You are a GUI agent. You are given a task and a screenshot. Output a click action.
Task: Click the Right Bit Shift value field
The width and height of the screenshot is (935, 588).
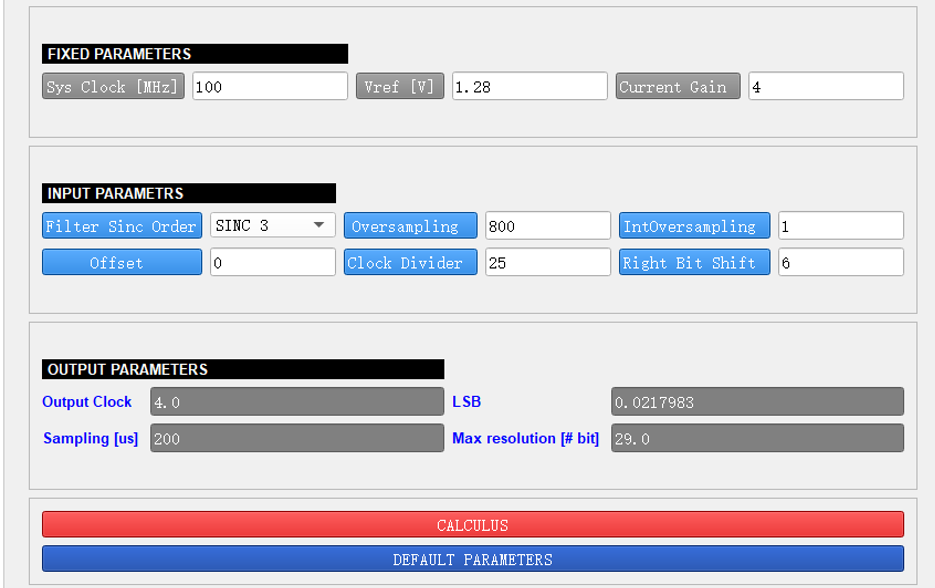(x=840, y=262)
